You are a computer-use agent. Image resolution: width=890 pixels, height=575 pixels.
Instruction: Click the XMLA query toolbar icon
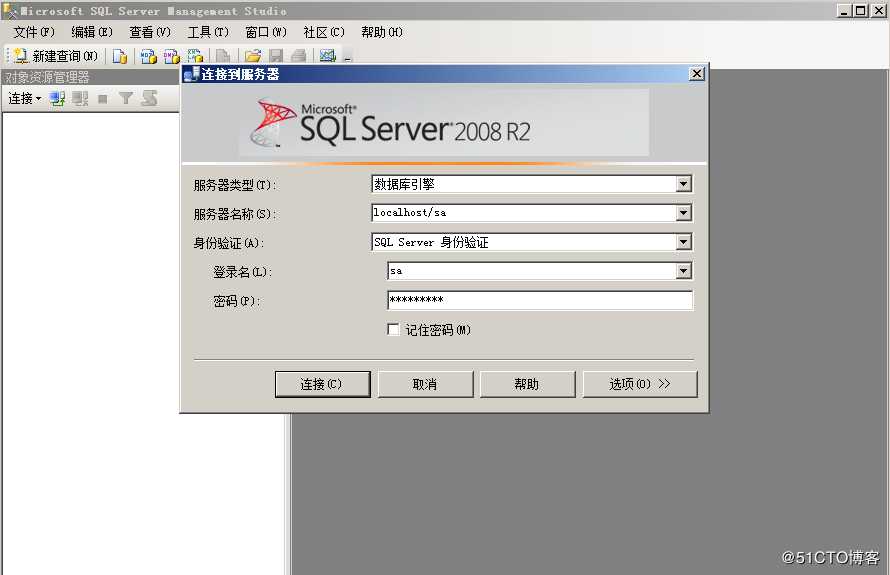[x=195, y=56]
